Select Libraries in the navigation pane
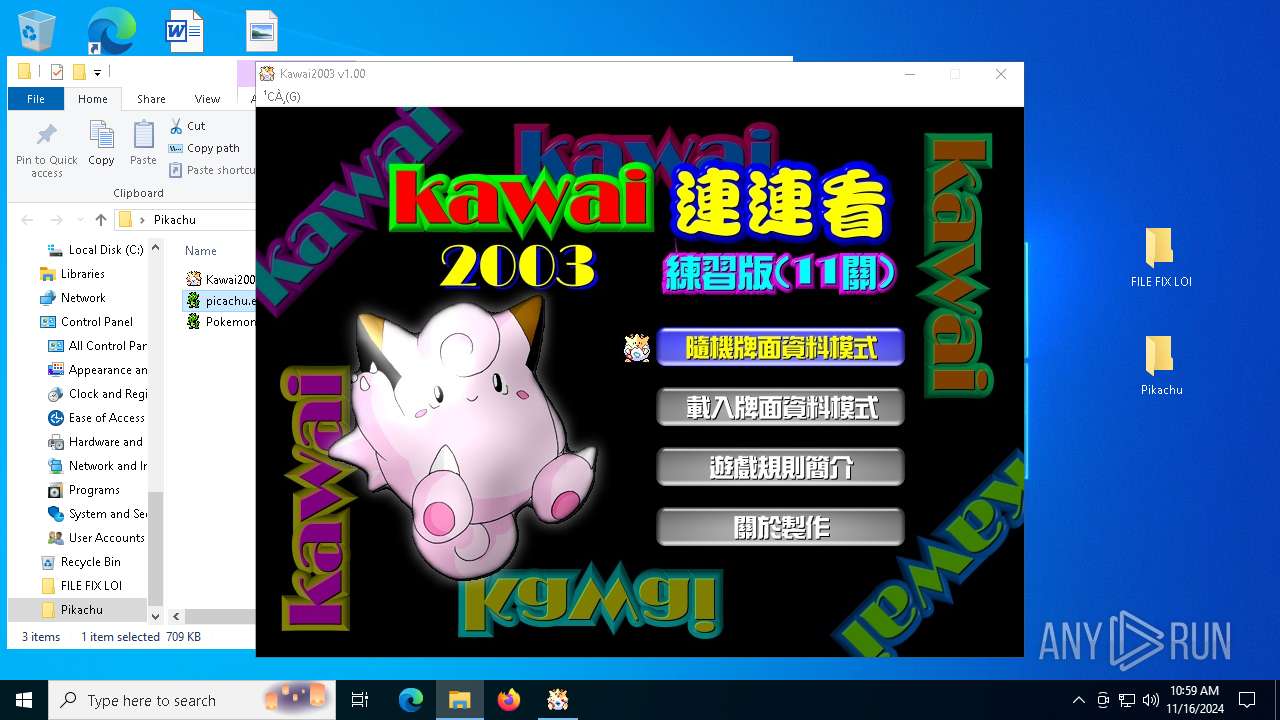Screen dimensions: 1280x720 (72, 274)
